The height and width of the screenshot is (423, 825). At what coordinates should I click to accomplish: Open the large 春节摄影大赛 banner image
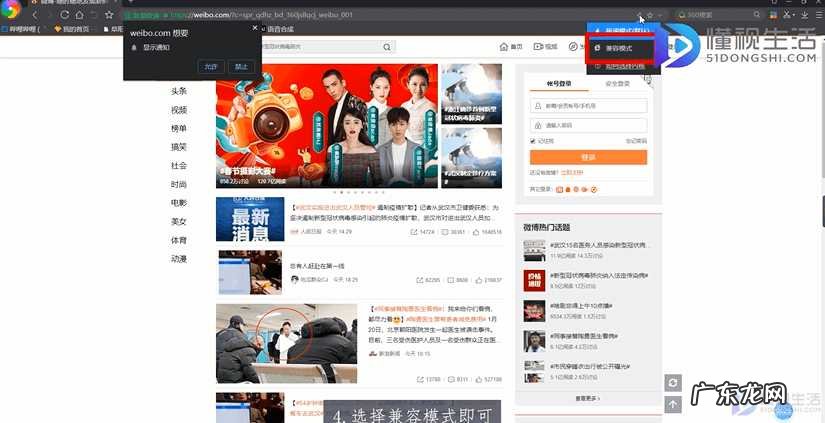pos(327,126)
